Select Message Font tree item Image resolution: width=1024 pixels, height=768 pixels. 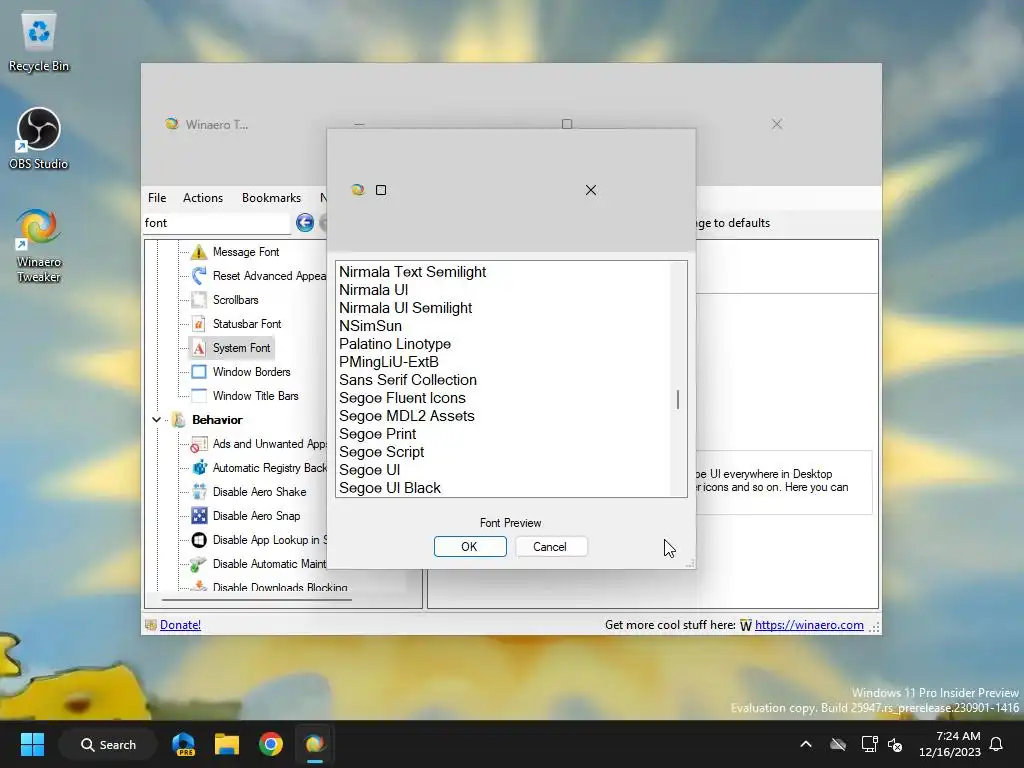point(246,252)
